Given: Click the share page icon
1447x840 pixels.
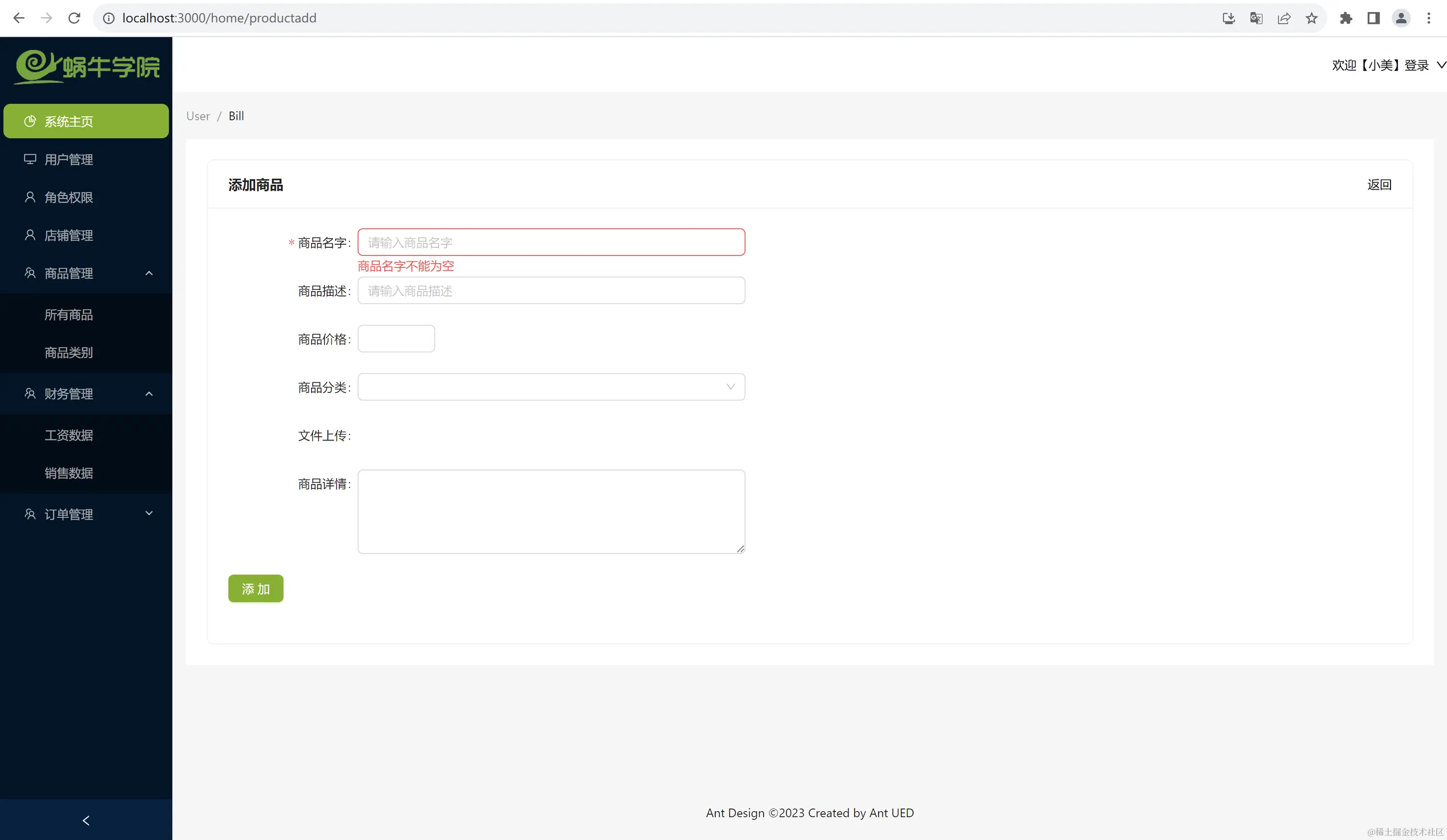Looking at the screenshot, I should pos(1284,18).
